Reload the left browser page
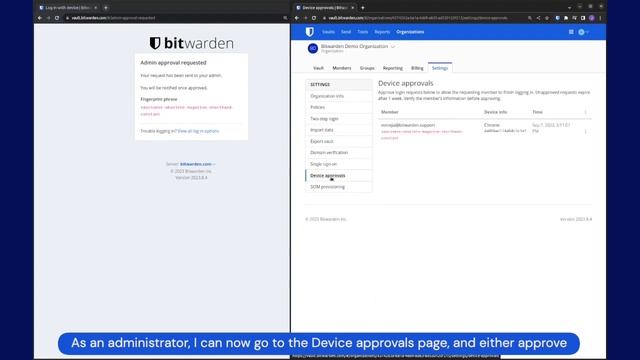The image size is (640, 360). point(57,18)
